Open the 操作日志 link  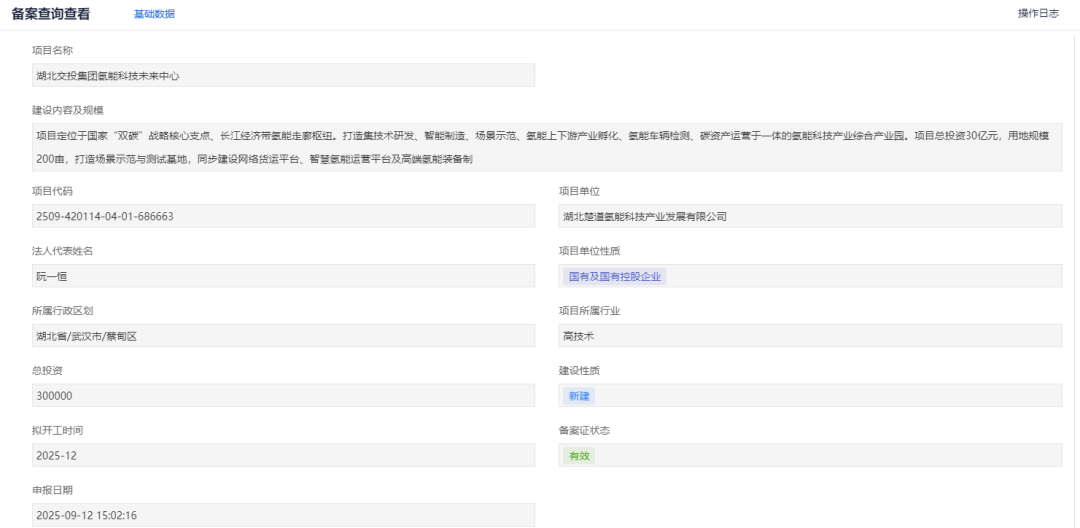coord(1038,13)
